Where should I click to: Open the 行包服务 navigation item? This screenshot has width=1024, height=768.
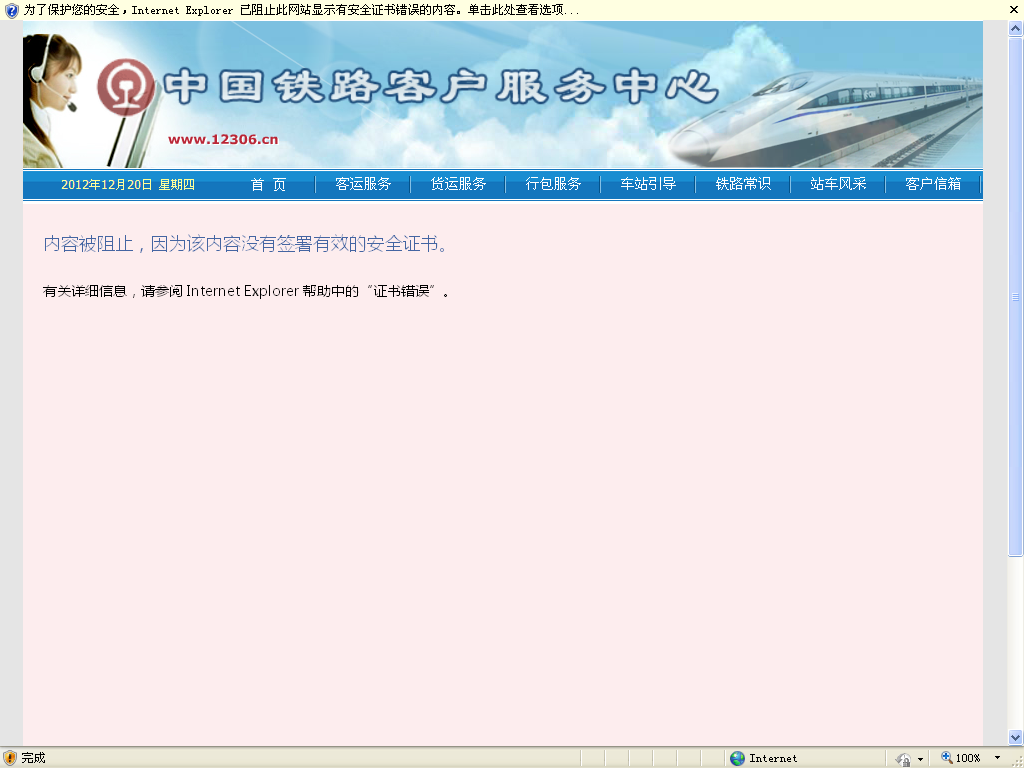(x=553, y=184)
